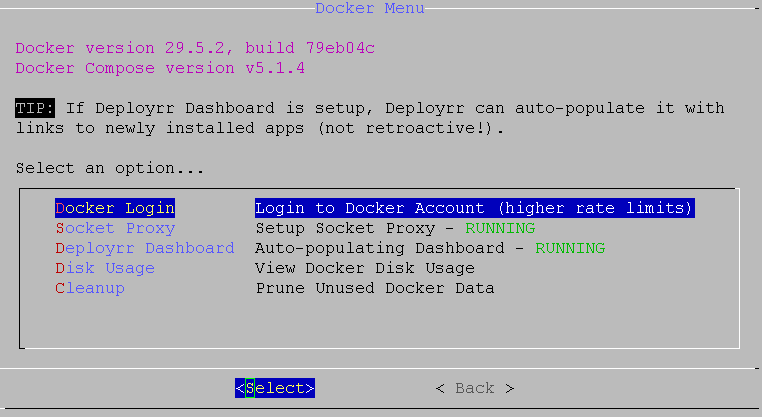The height and width of the screenshot is (417, 762).
Task: Click 'View Docker Disk Usage' description
Action: tap(365, 268)
